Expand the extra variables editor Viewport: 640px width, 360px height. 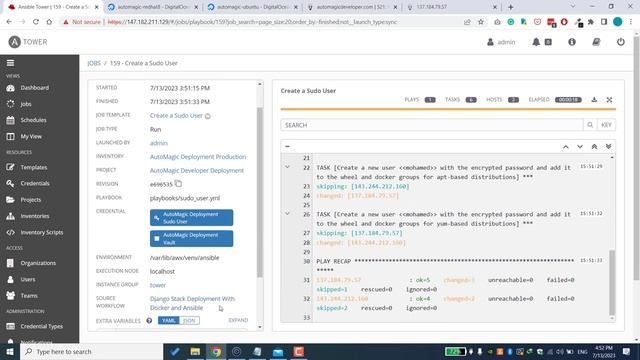click(x=238, y=320)
